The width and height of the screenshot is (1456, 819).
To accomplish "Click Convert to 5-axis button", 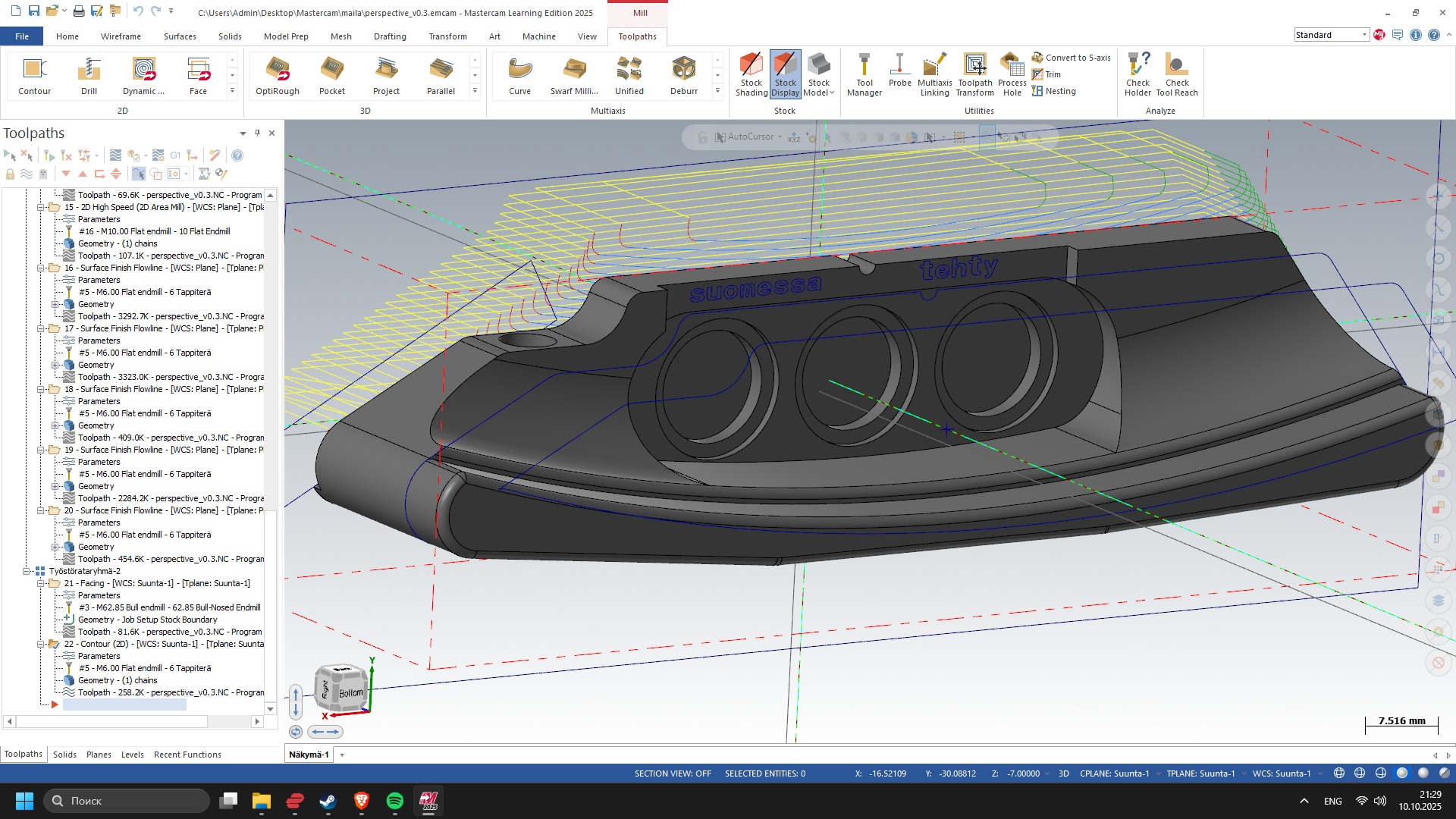I will (x=1071, y=58).
